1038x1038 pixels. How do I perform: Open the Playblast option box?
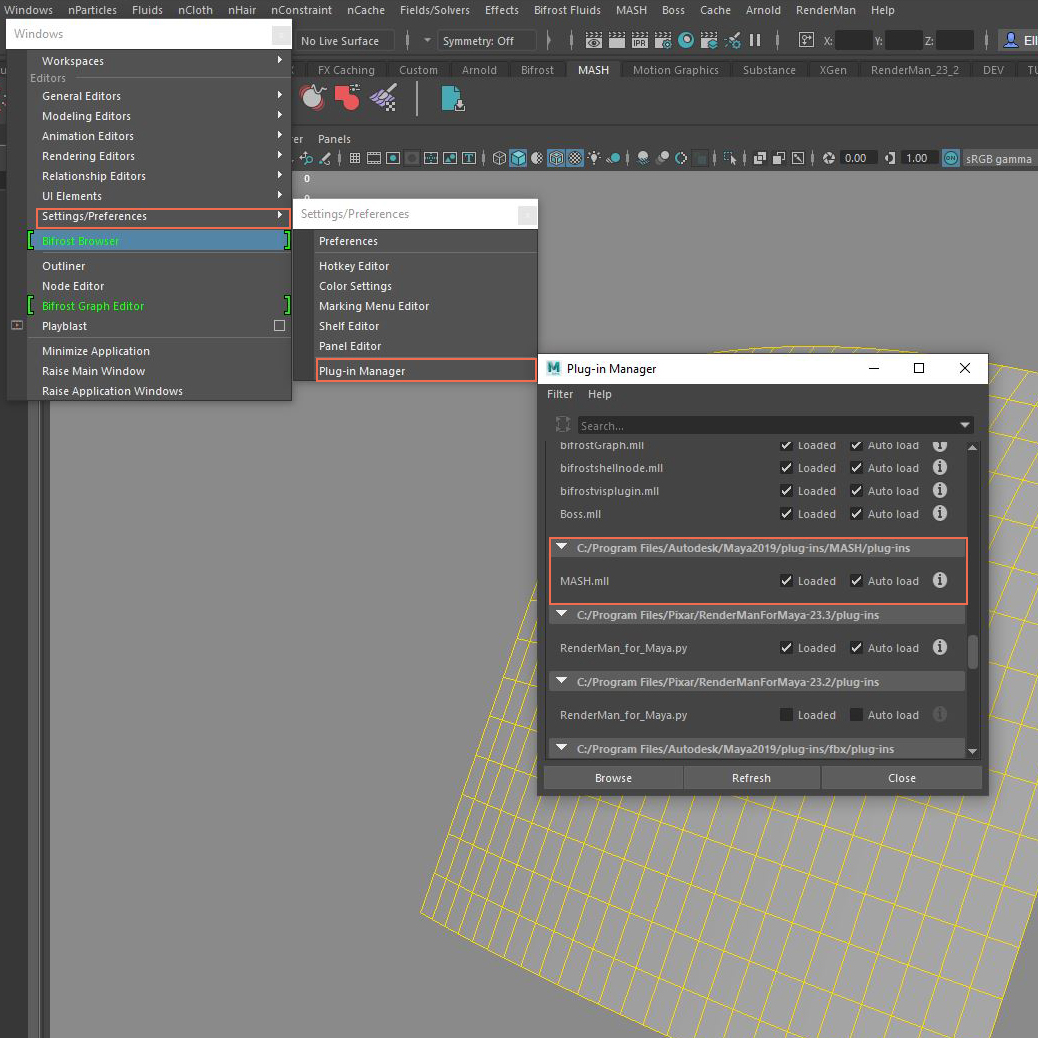coord(279,326)
